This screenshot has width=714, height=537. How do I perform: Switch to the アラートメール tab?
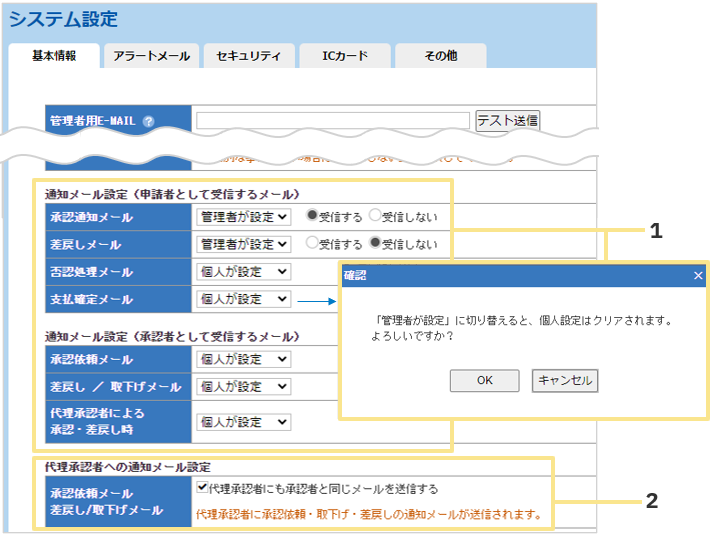pyautogui.click(x=152, y=56)
